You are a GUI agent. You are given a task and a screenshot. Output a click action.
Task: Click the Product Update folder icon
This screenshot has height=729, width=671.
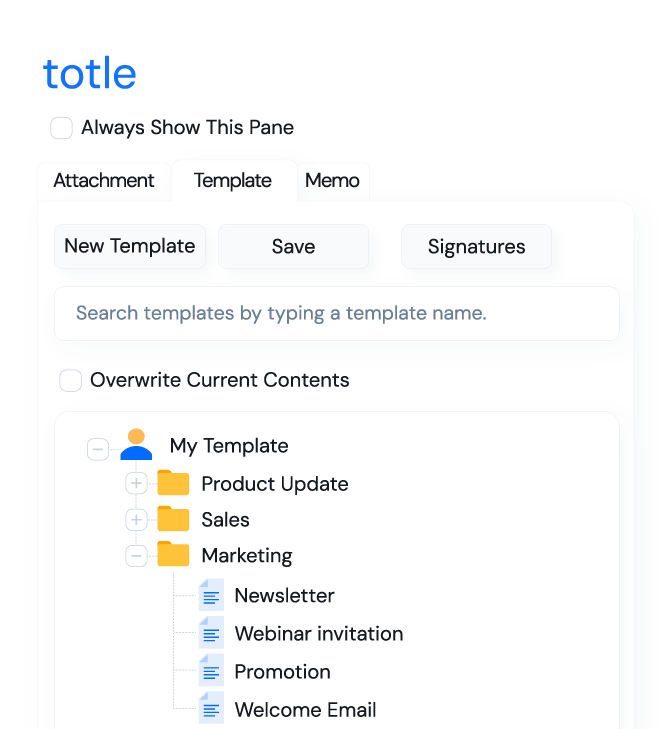(173, 484)
